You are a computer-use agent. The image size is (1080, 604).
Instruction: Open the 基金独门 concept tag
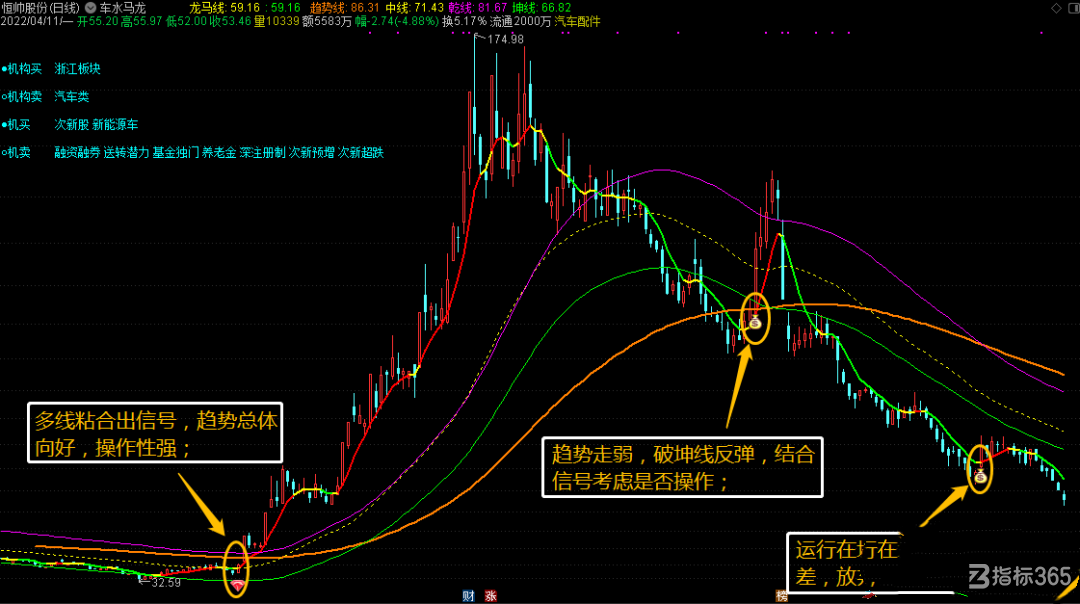click(x=176, y=153)
